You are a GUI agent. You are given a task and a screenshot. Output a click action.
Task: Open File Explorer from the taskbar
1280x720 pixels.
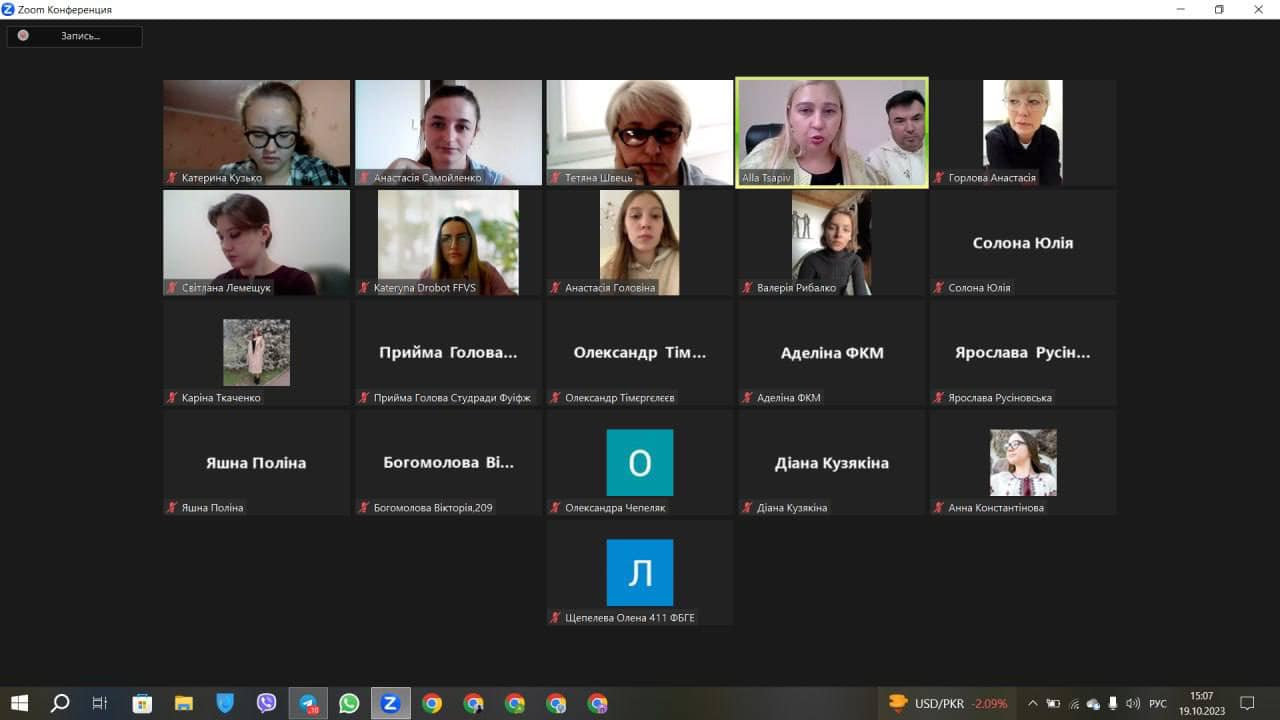183,703
